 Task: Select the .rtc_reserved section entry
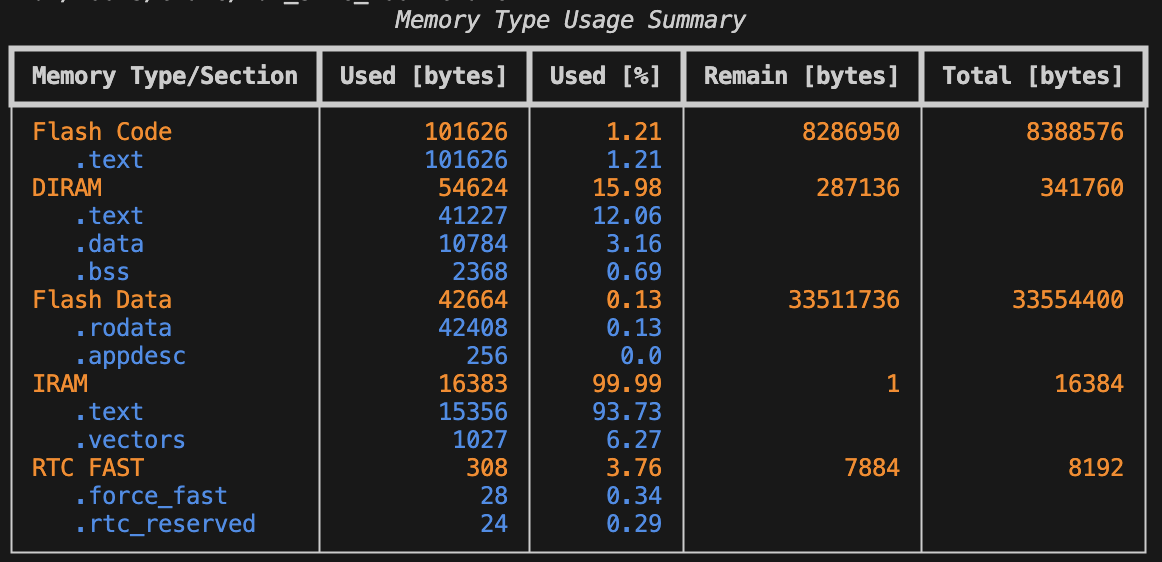pyautogui.click(x=165, y=524)
